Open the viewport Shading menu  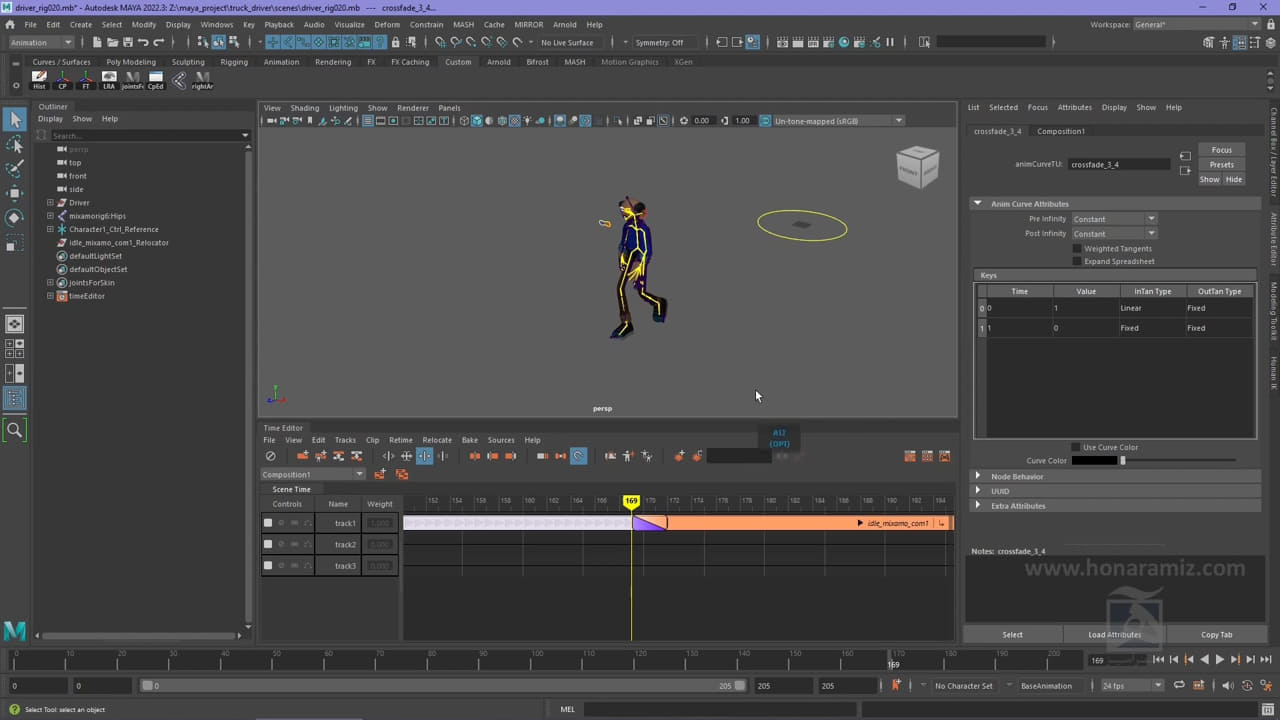pyautogui.click(x=304, y=108)
